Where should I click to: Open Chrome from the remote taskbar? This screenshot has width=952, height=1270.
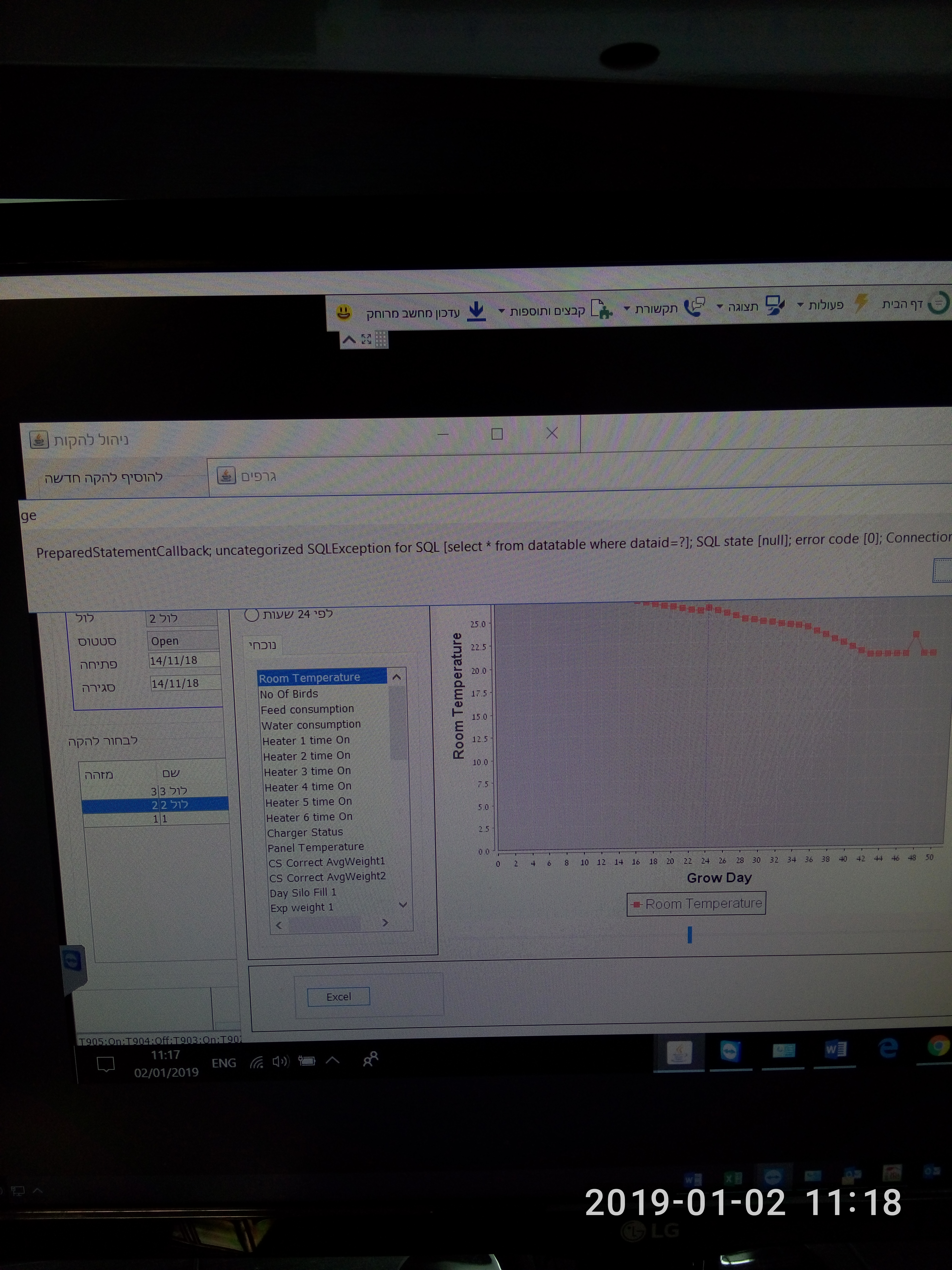coord(938,1047)
